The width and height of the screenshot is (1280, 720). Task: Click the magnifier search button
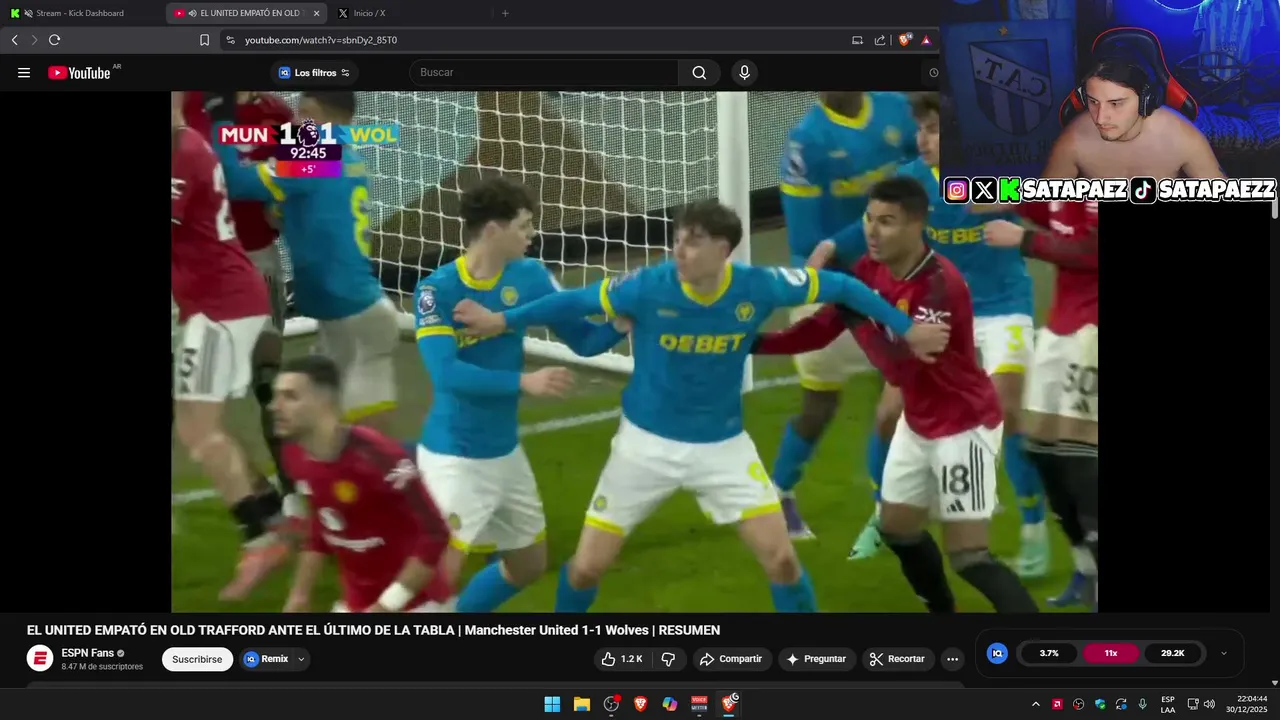699,72
